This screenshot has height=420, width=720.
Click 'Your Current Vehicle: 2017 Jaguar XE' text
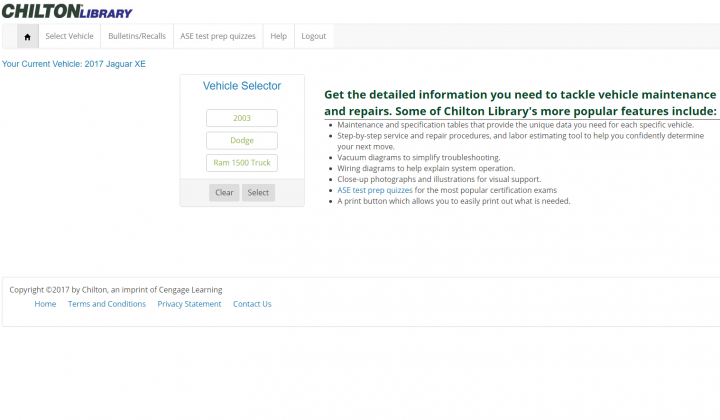73,64
